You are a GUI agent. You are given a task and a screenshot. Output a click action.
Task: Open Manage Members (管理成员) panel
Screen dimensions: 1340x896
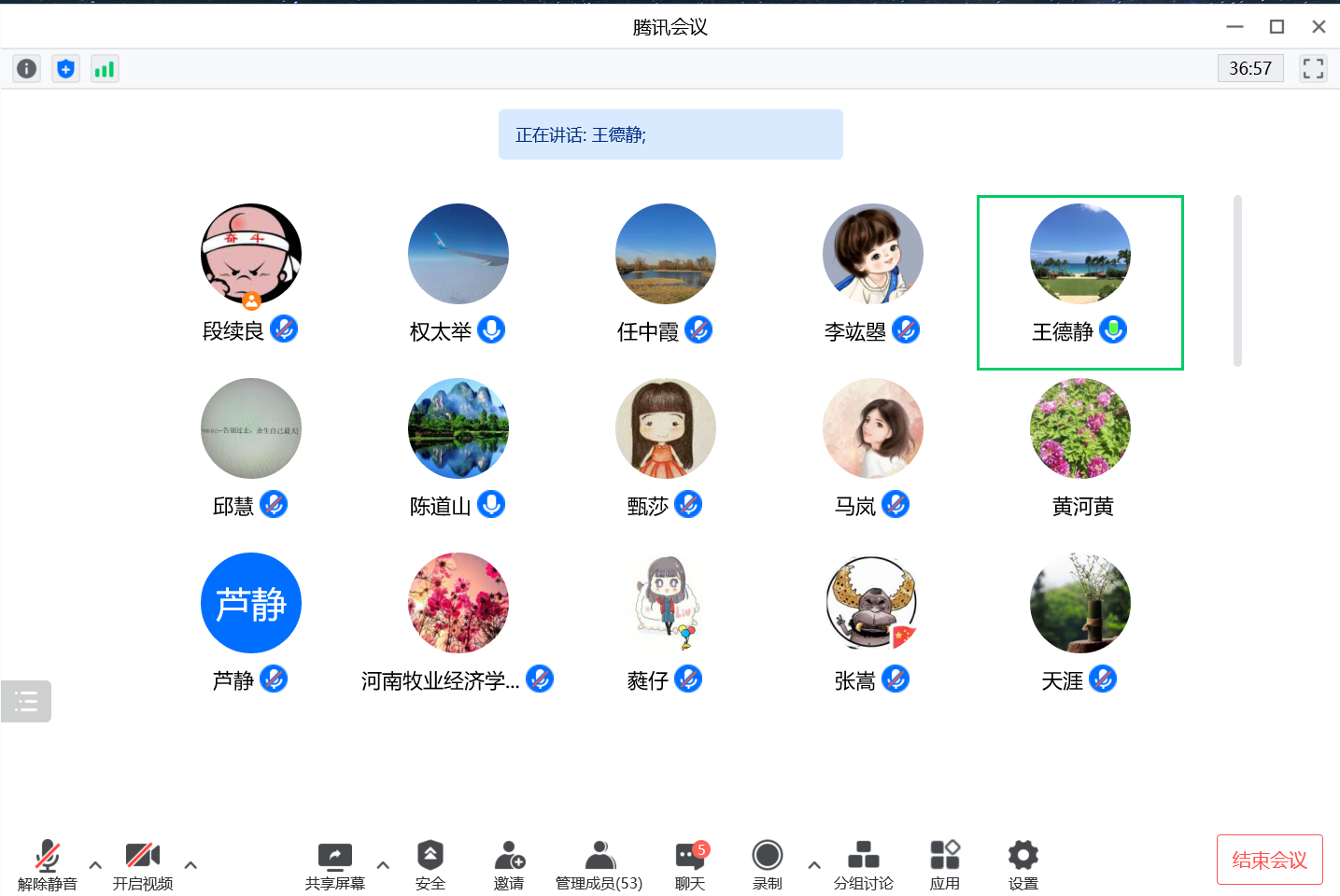coord(599,865)
